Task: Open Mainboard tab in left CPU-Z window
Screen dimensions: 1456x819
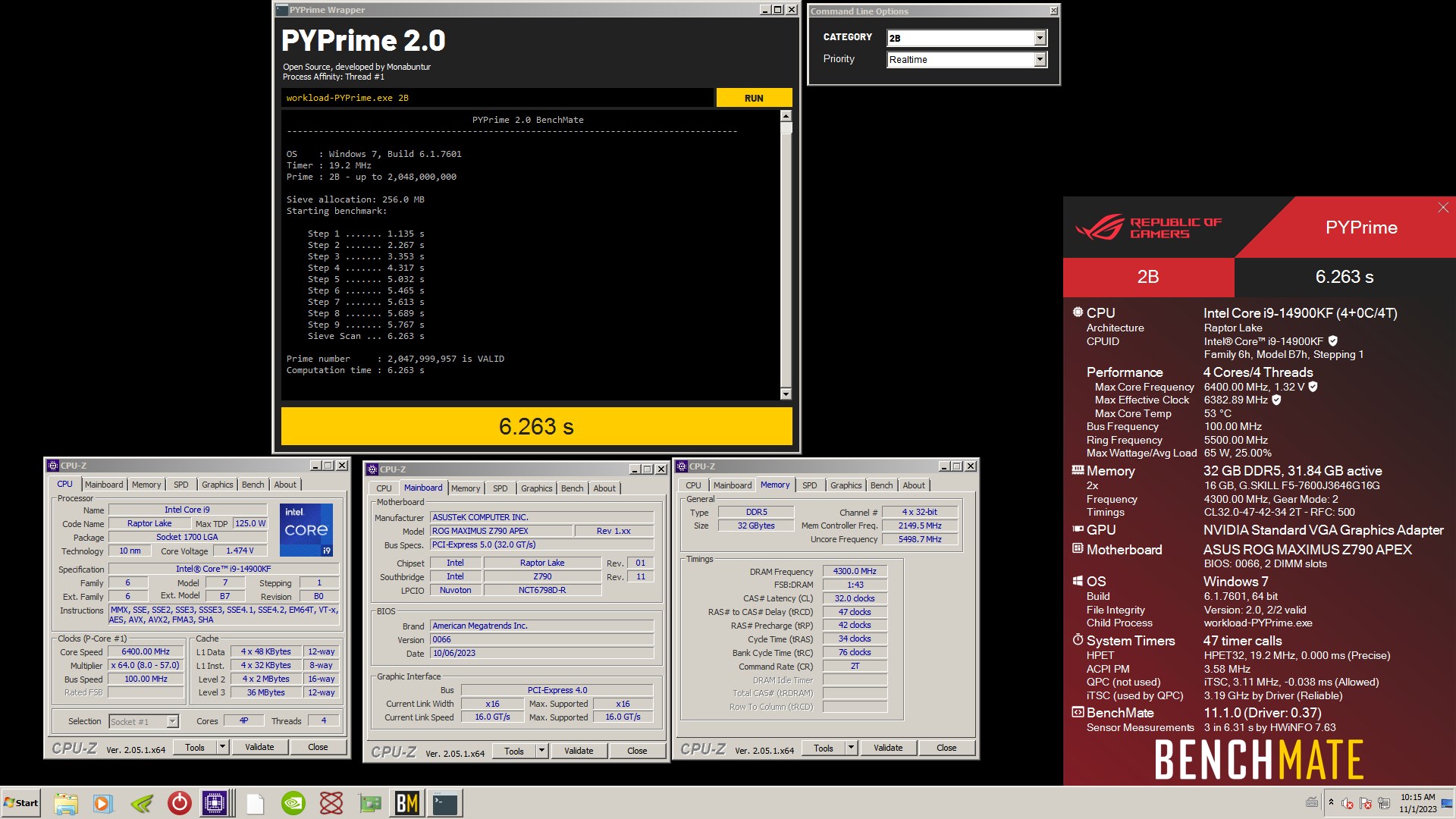Action: coord(104,485)
